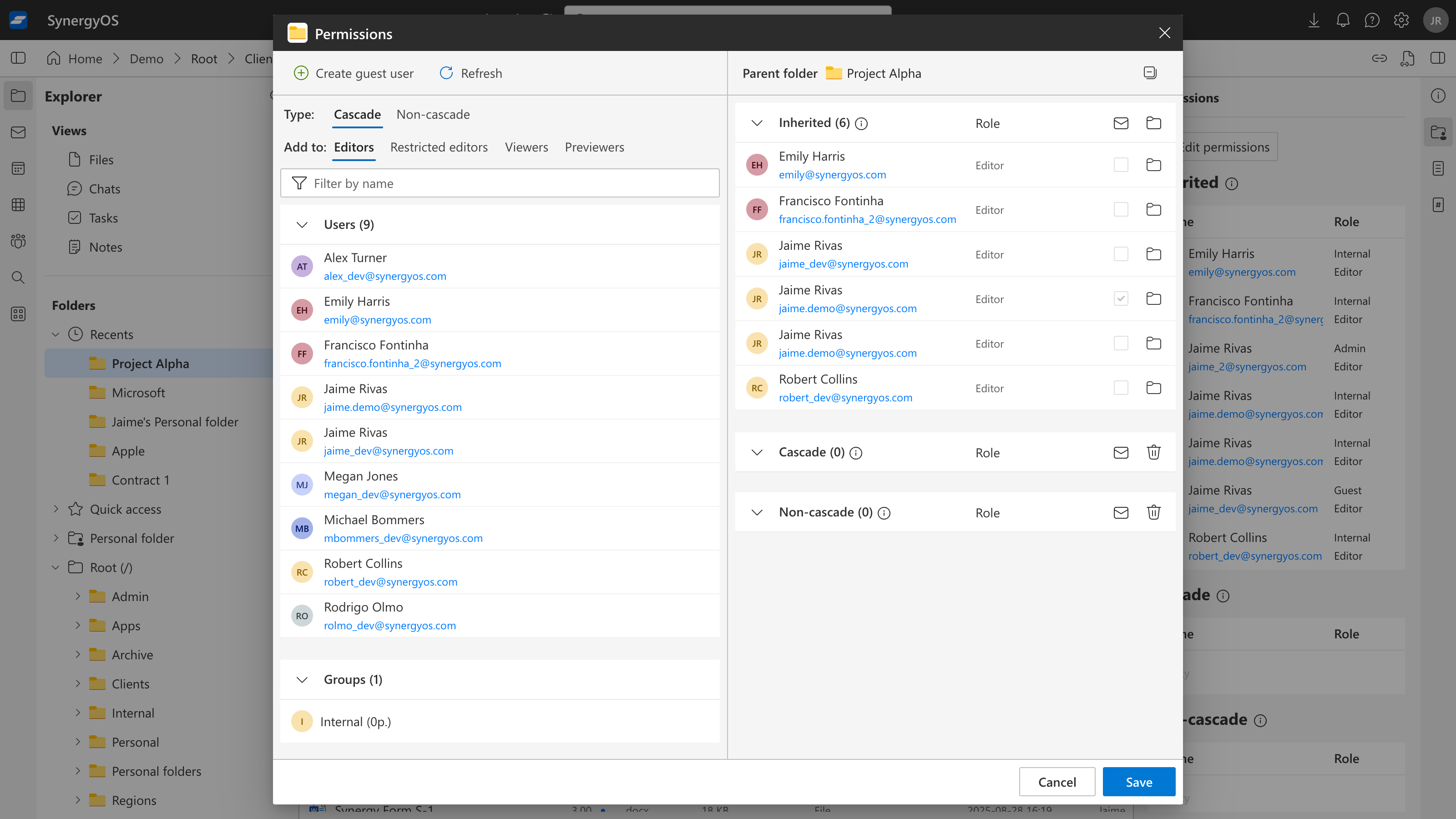Screen dimensions: 1456x819
Task: Click the trash icon in the Non-cascade header
Action: pyautogui.click(x=1153, y=512)
